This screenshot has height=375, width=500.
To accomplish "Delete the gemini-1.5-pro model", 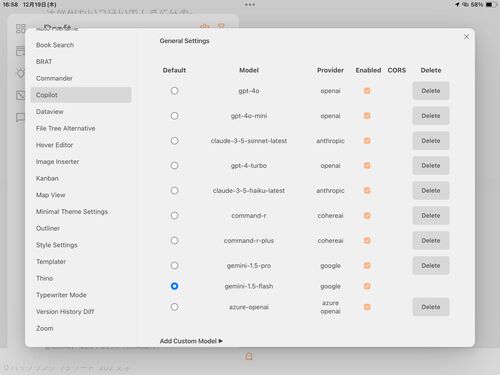I will pos(431,265).
